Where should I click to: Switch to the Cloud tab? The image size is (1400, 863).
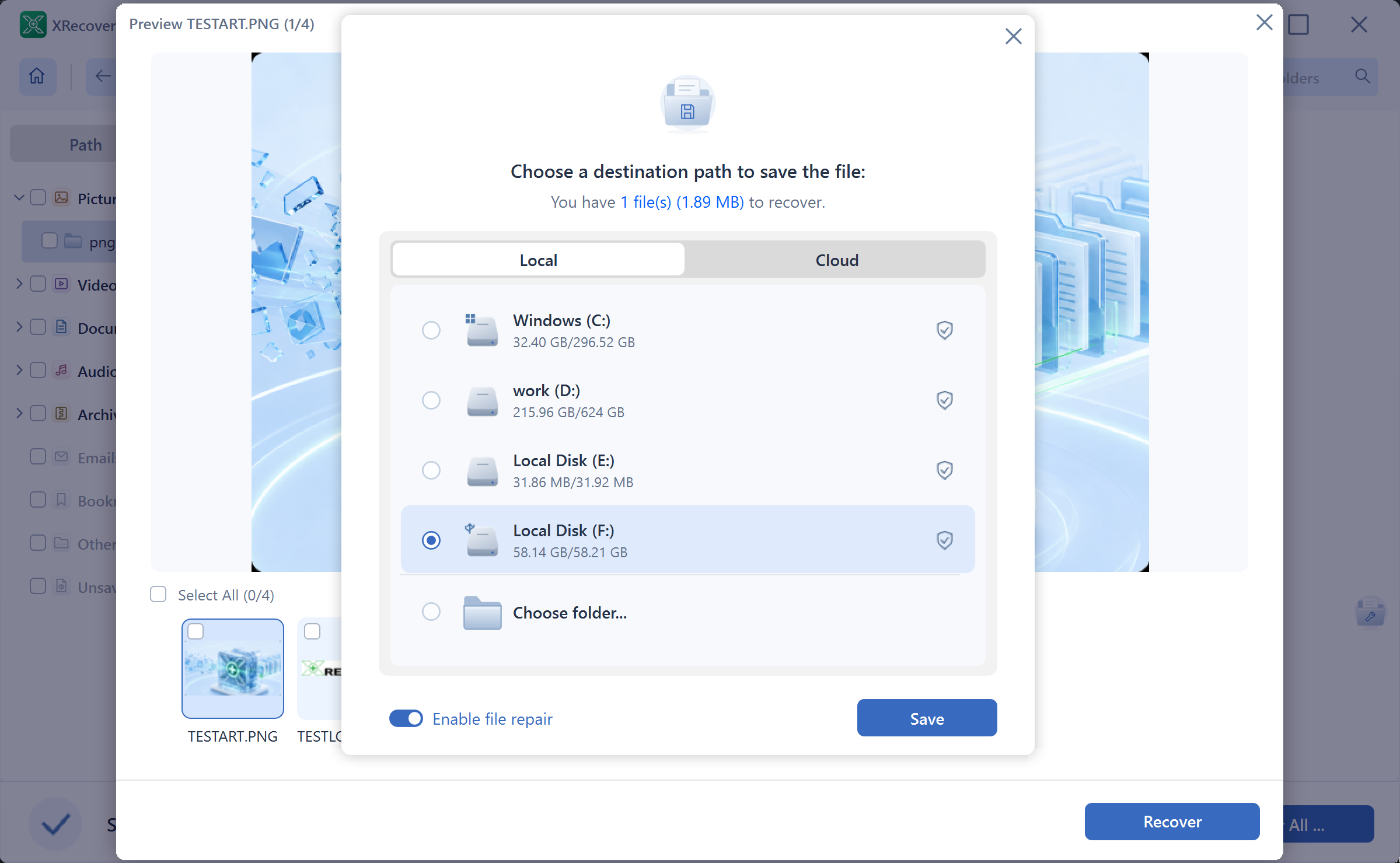click(836, 260)
